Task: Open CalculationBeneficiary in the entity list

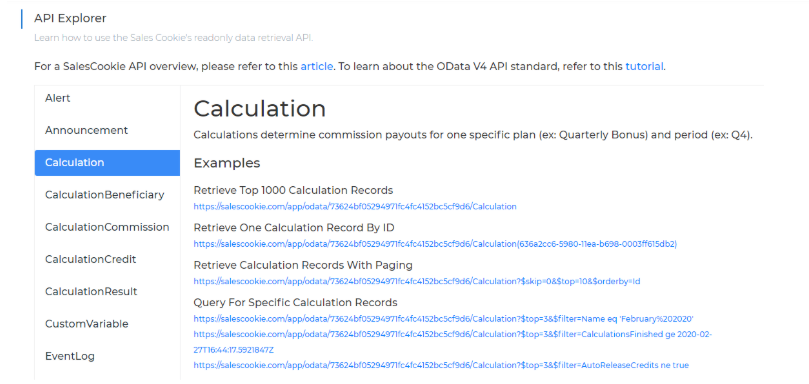Action: pyautogui.click(x=104, y=195)
